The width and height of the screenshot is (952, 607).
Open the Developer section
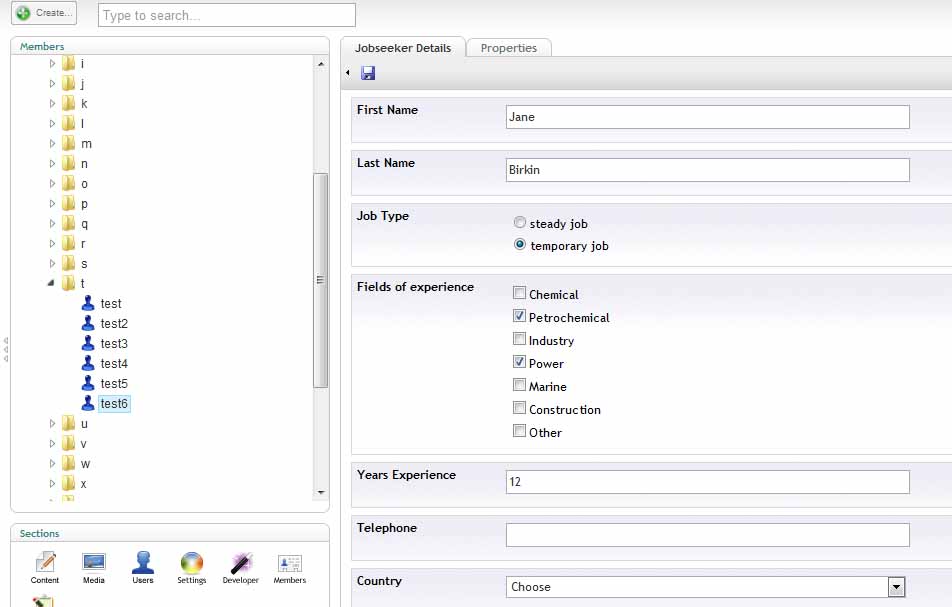(240, 566)
